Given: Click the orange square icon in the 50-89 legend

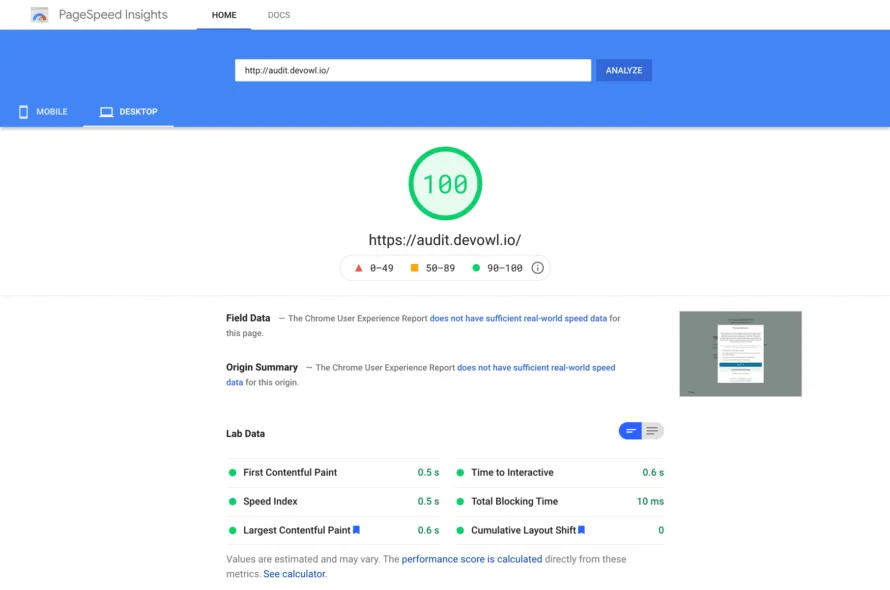Looking at the screenshot, I should tap(414, 267).
